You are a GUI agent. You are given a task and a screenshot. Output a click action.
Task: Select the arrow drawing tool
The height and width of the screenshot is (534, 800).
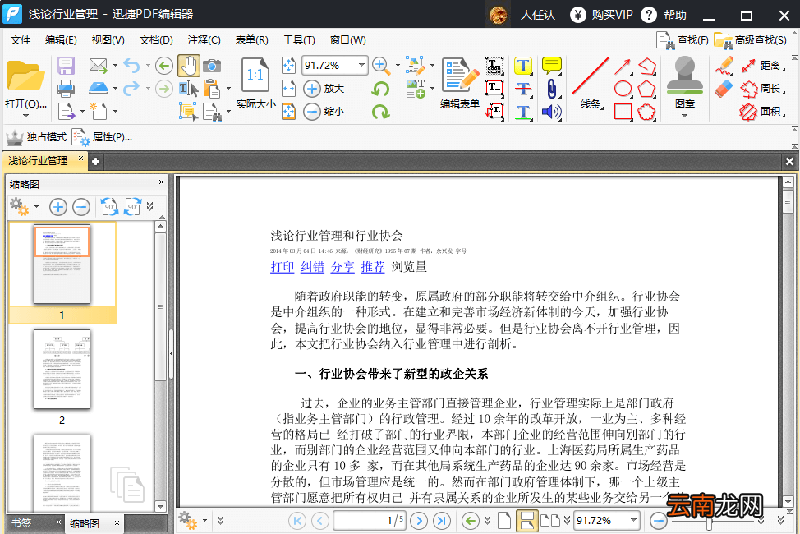click(622, 66)
